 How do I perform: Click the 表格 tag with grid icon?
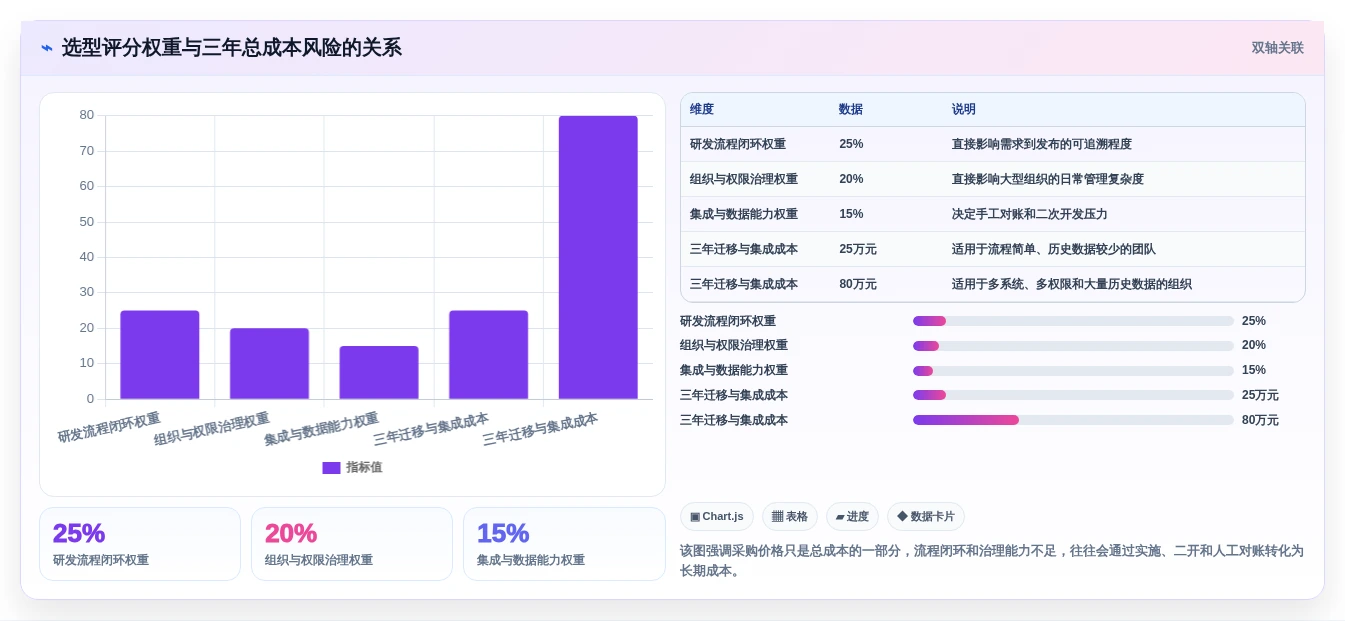(x=790, y=517)
